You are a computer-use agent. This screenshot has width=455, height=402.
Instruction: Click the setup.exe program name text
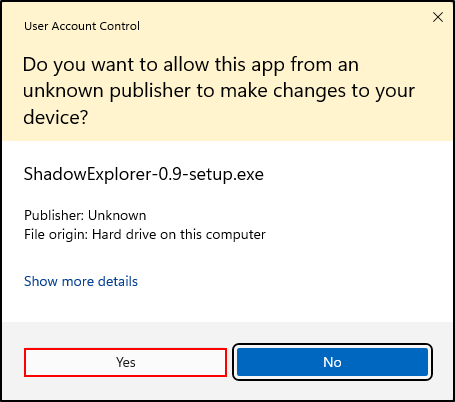tap(144, 174)
